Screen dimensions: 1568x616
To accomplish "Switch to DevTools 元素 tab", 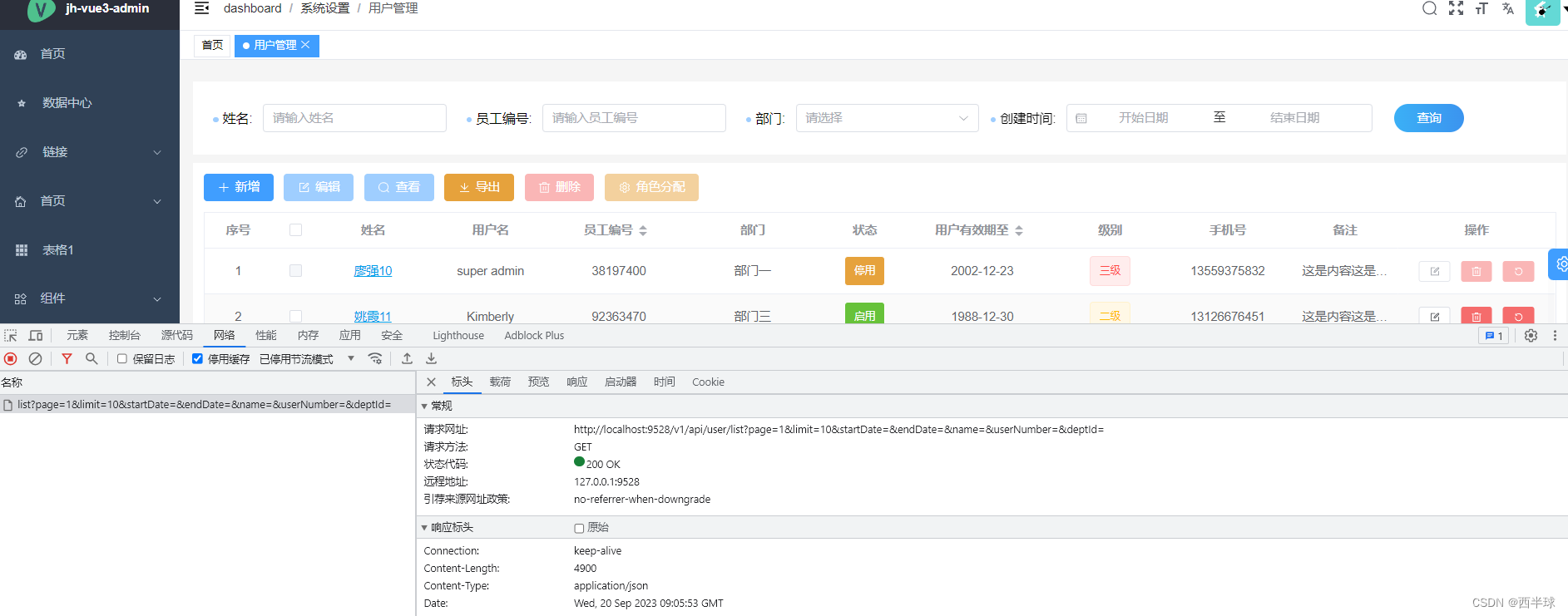I will tap(77, 336).
